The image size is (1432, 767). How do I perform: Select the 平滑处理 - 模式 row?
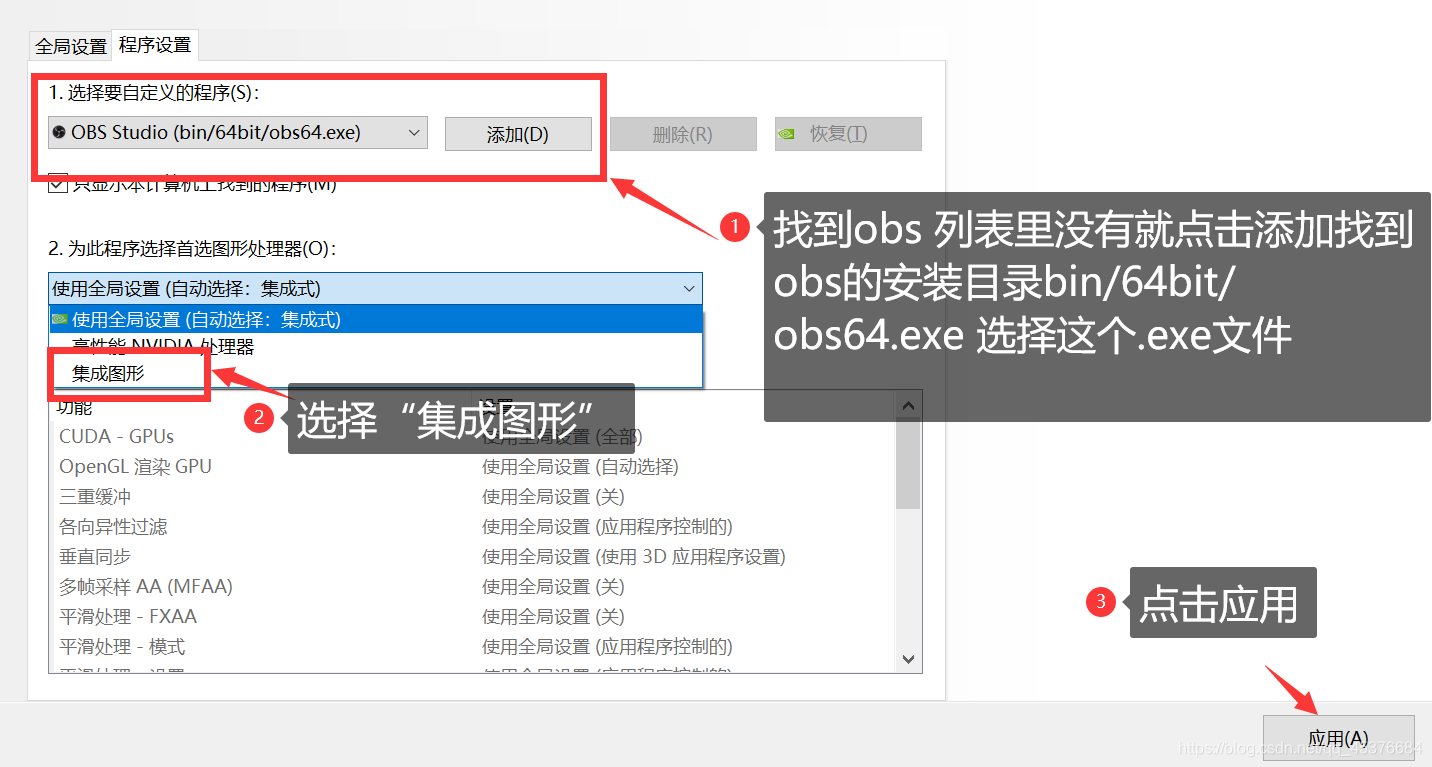coord(472,647)
